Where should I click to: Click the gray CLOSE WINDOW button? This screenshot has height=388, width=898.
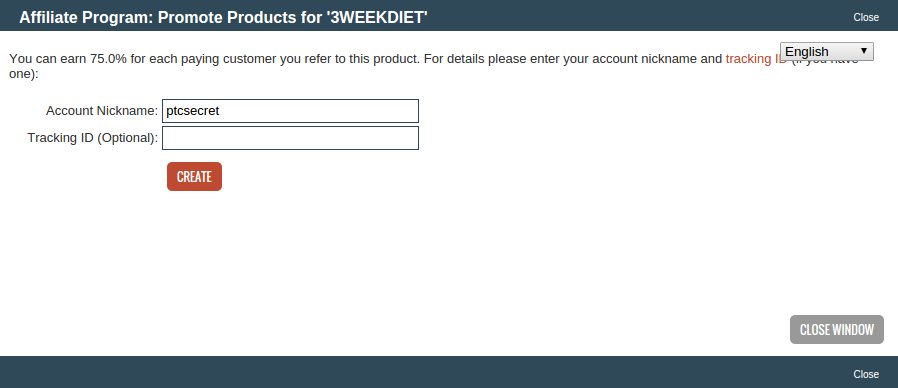click(837, 330)
